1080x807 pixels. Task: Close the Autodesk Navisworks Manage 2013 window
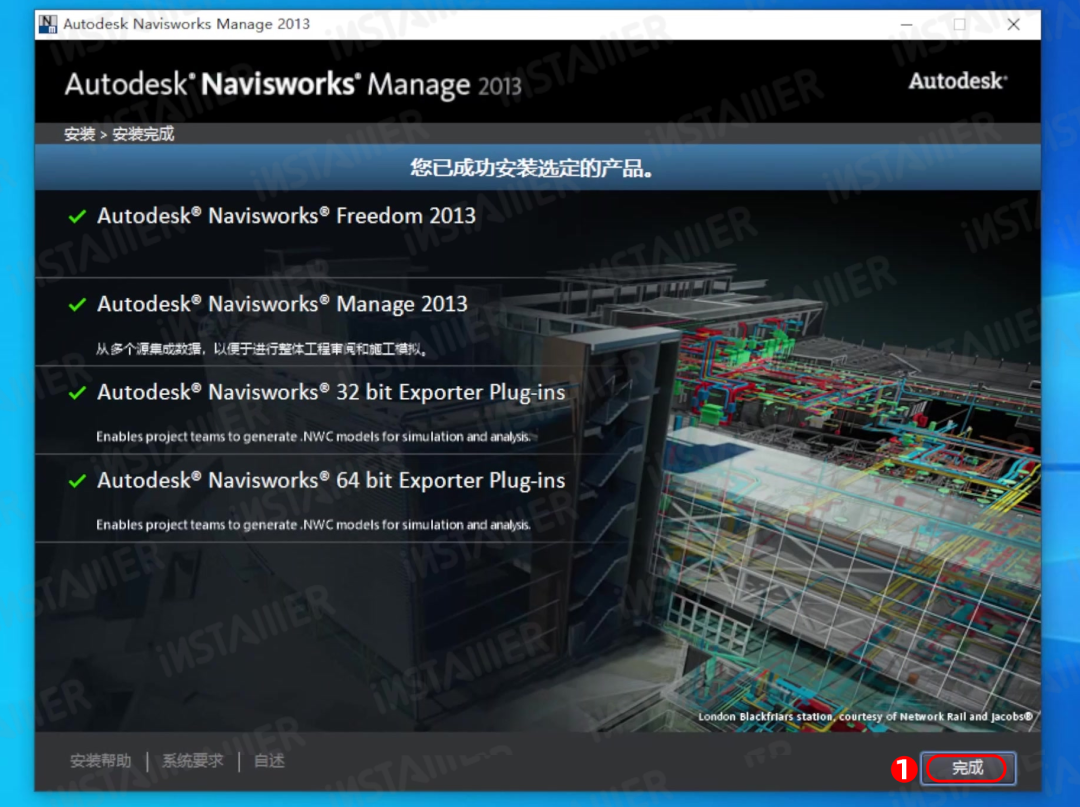pyautogui.click(x=1013, y=24)
